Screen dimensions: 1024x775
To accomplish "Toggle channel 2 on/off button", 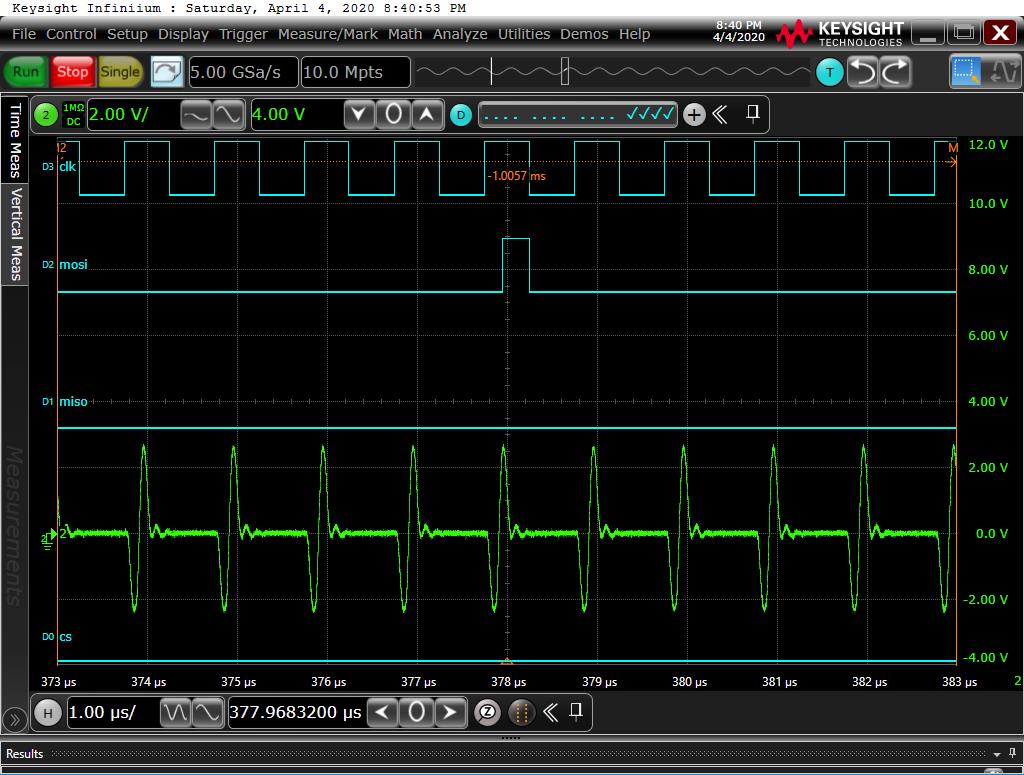I will click(46, 115).
